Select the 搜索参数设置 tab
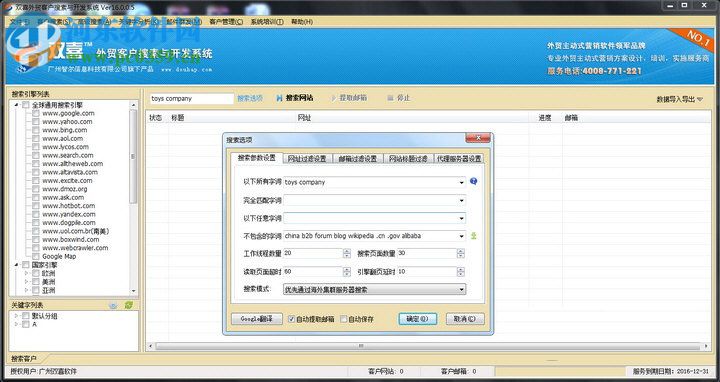This screenshot has width=720, height=382. tap(257, 157)
